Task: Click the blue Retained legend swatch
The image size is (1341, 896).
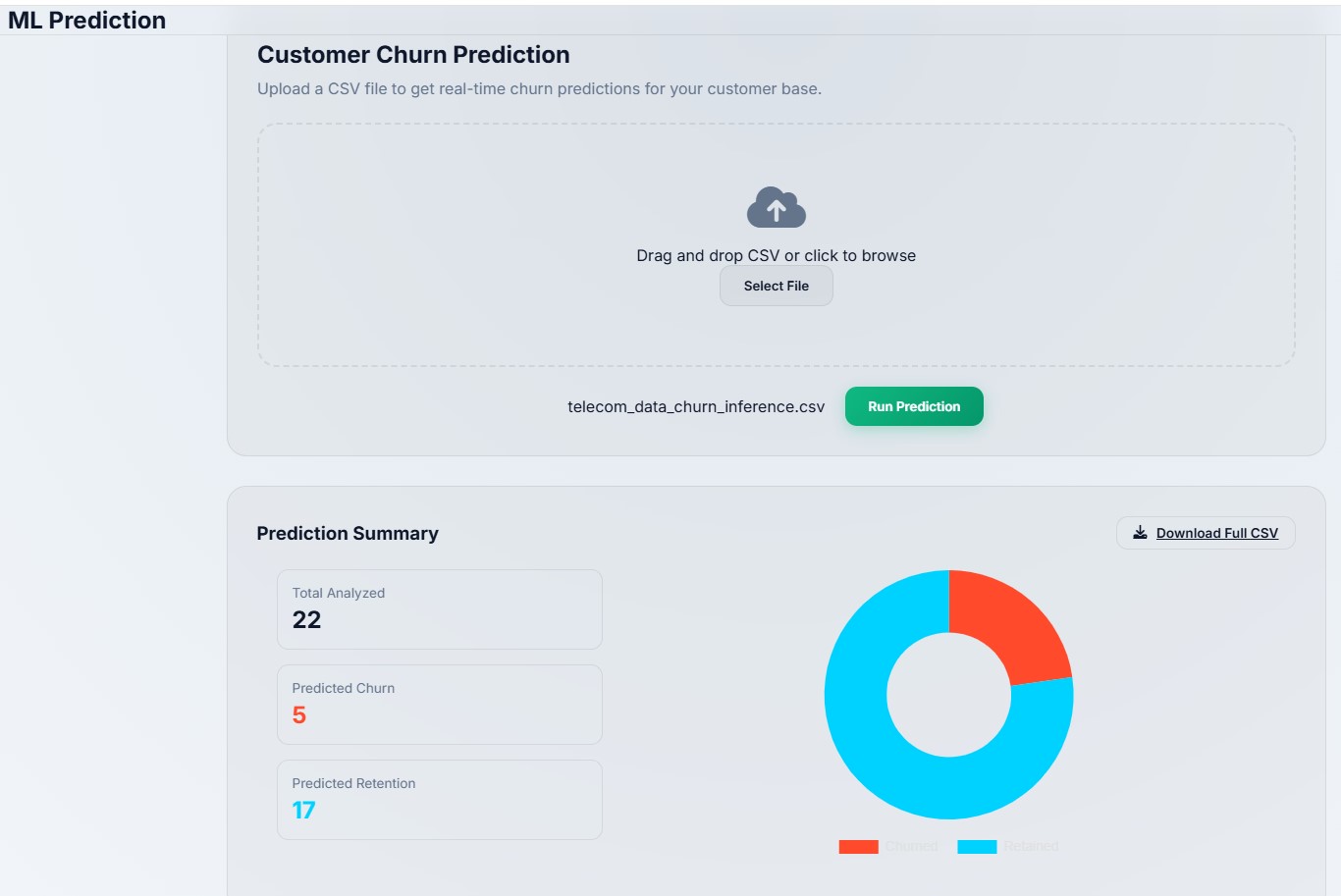Action: tap(977, 846)
